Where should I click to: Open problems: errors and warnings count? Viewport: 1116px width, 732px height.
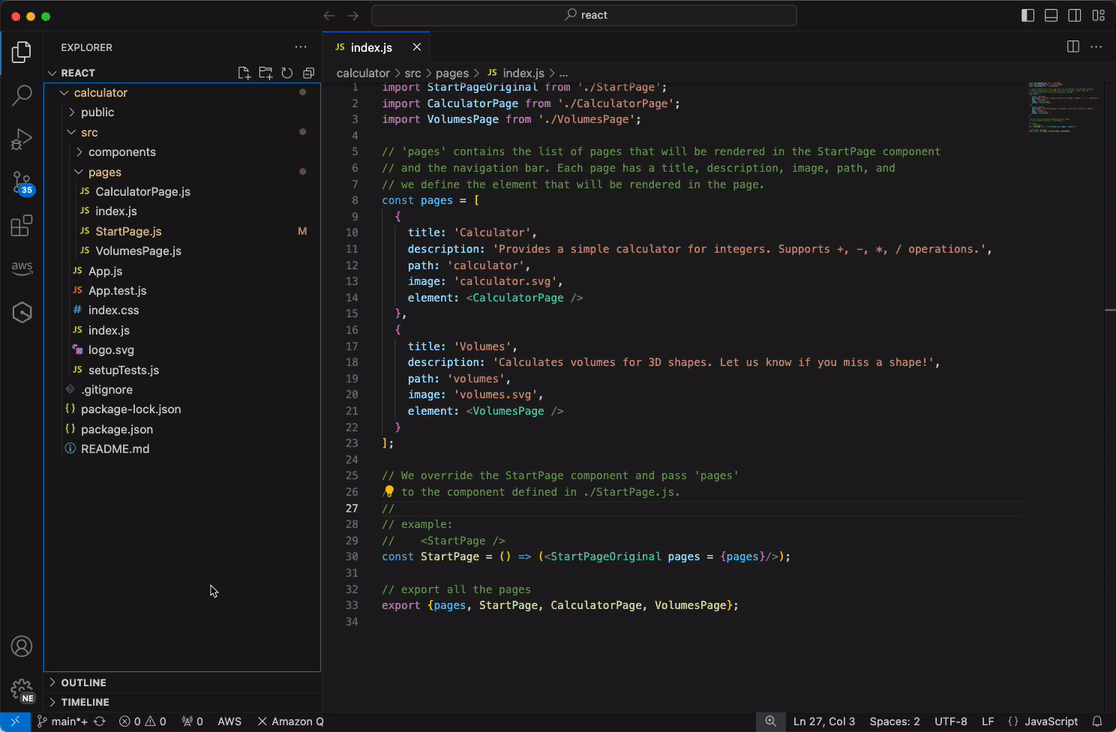click(x=142, y=721)
